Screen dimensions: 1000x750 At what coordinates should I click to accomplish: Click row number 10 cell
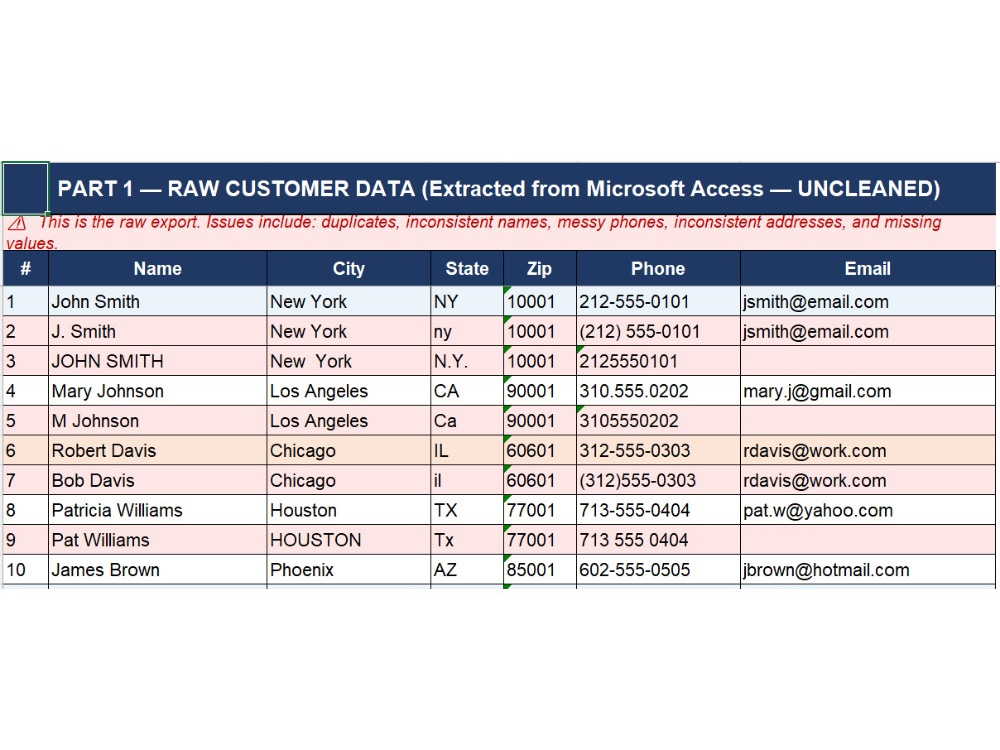tap(26, 570)
